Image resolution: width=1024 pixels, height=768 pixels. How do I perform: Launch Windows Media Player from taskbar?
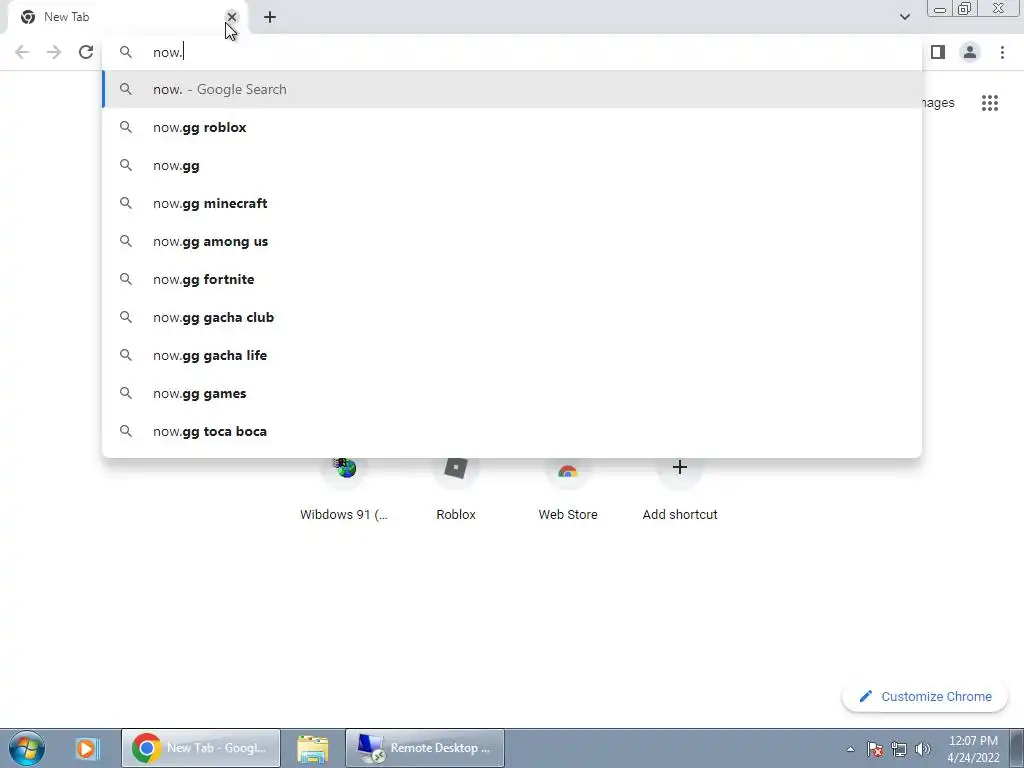(x=86, y=748)
